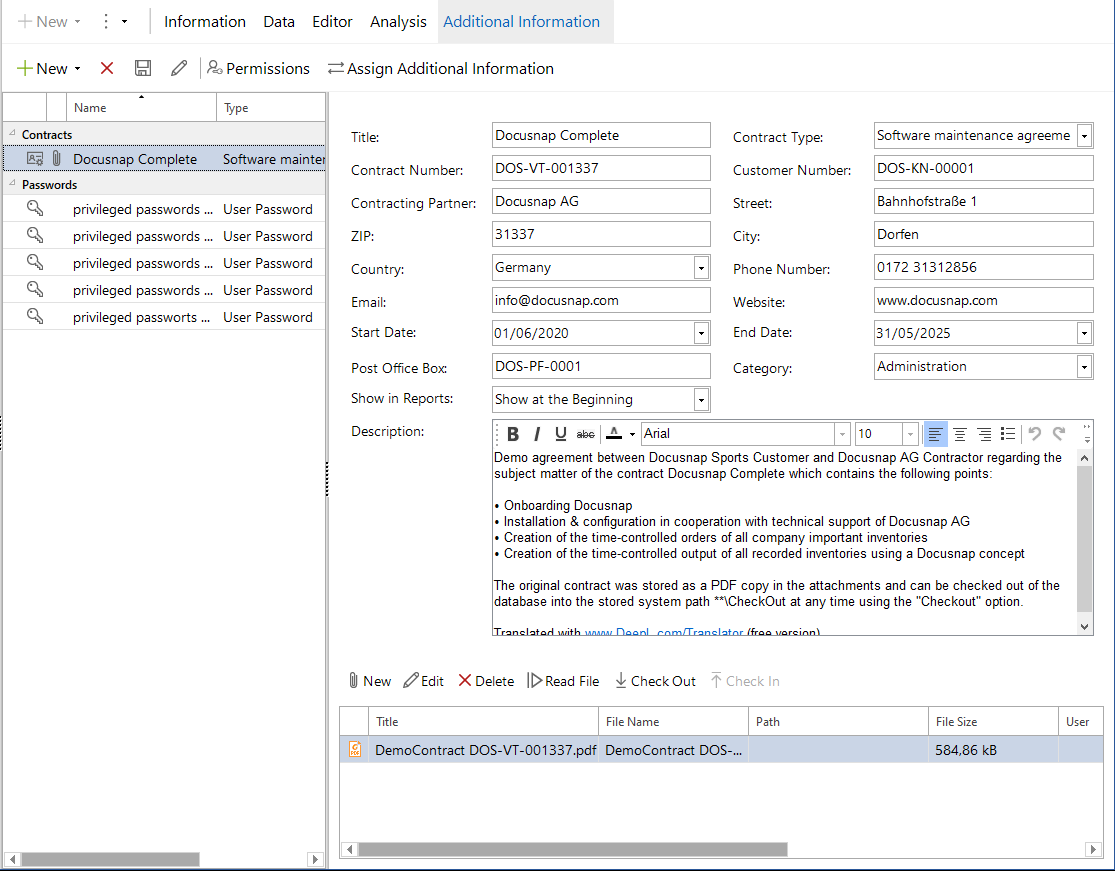Open the font size 10 dropdown
The image size is (1115, 871).
tap(910, 434)
